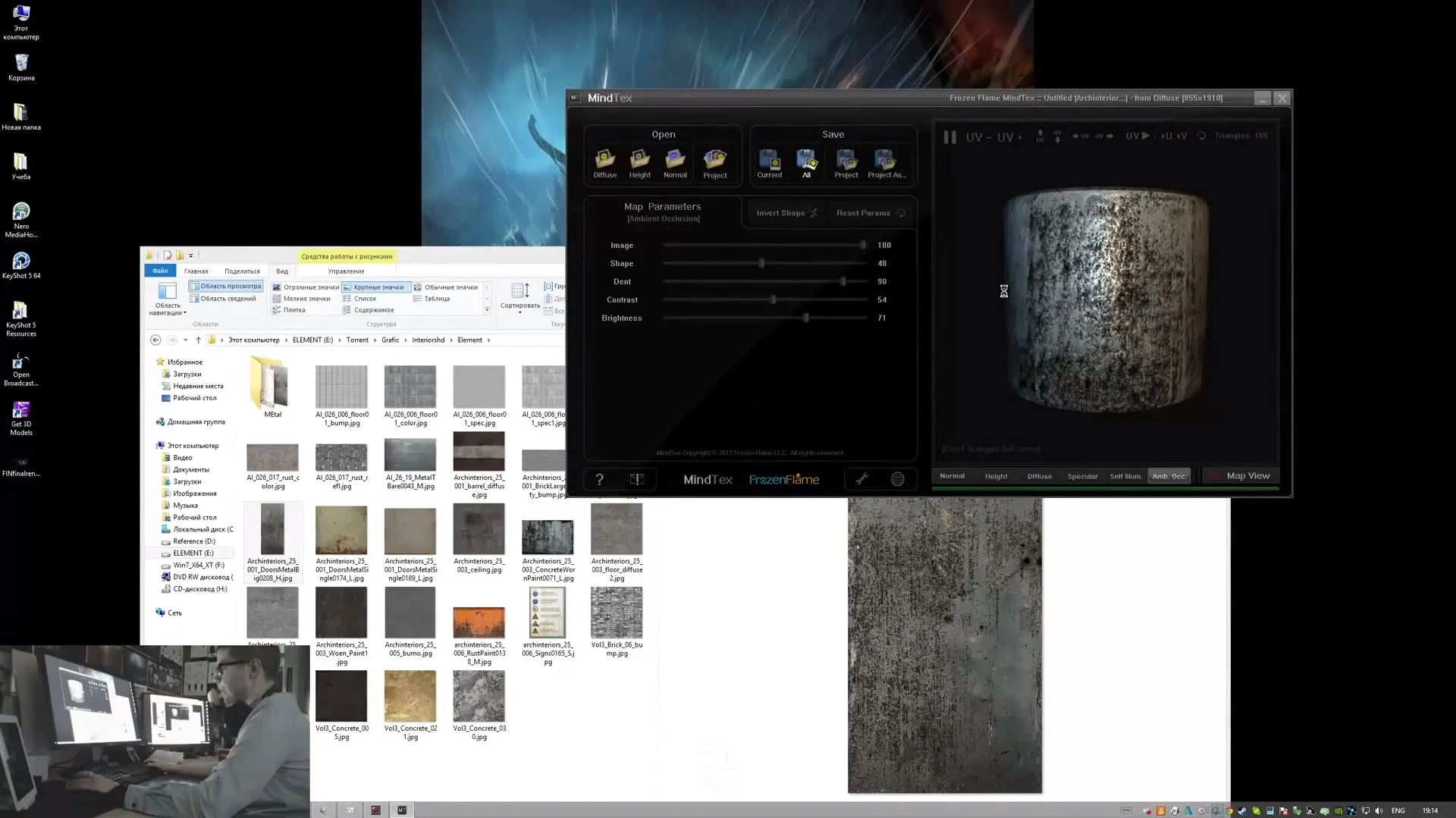Select Reference (D:) in the navigation tree
Screen dimensions: 1456x818
point(193,541)
